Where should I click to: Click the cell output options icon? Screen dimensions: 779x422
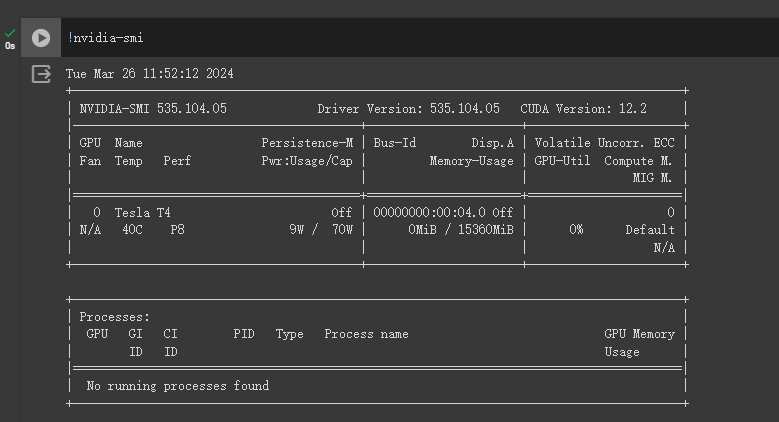click(41, 74)
